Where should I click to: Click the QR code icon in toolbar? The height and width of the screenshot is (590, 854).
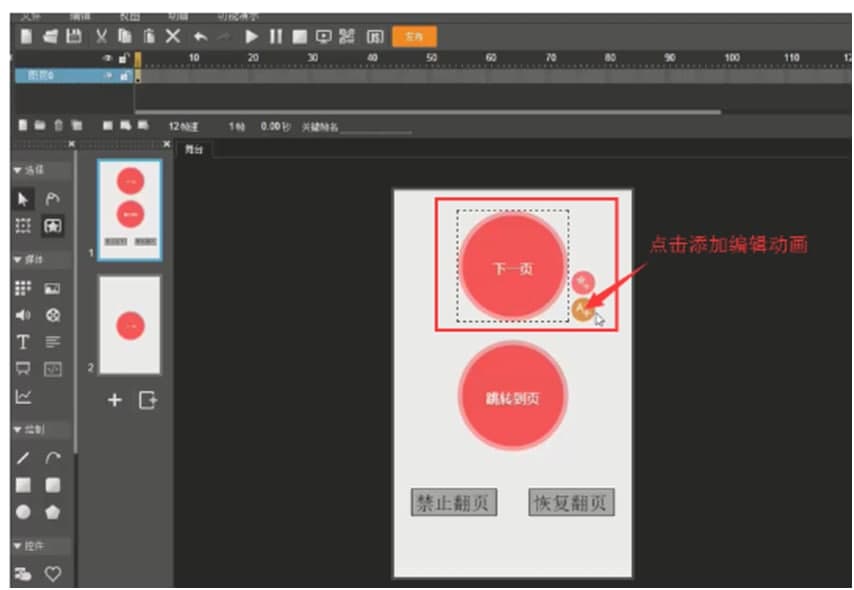tap(346, 36)
